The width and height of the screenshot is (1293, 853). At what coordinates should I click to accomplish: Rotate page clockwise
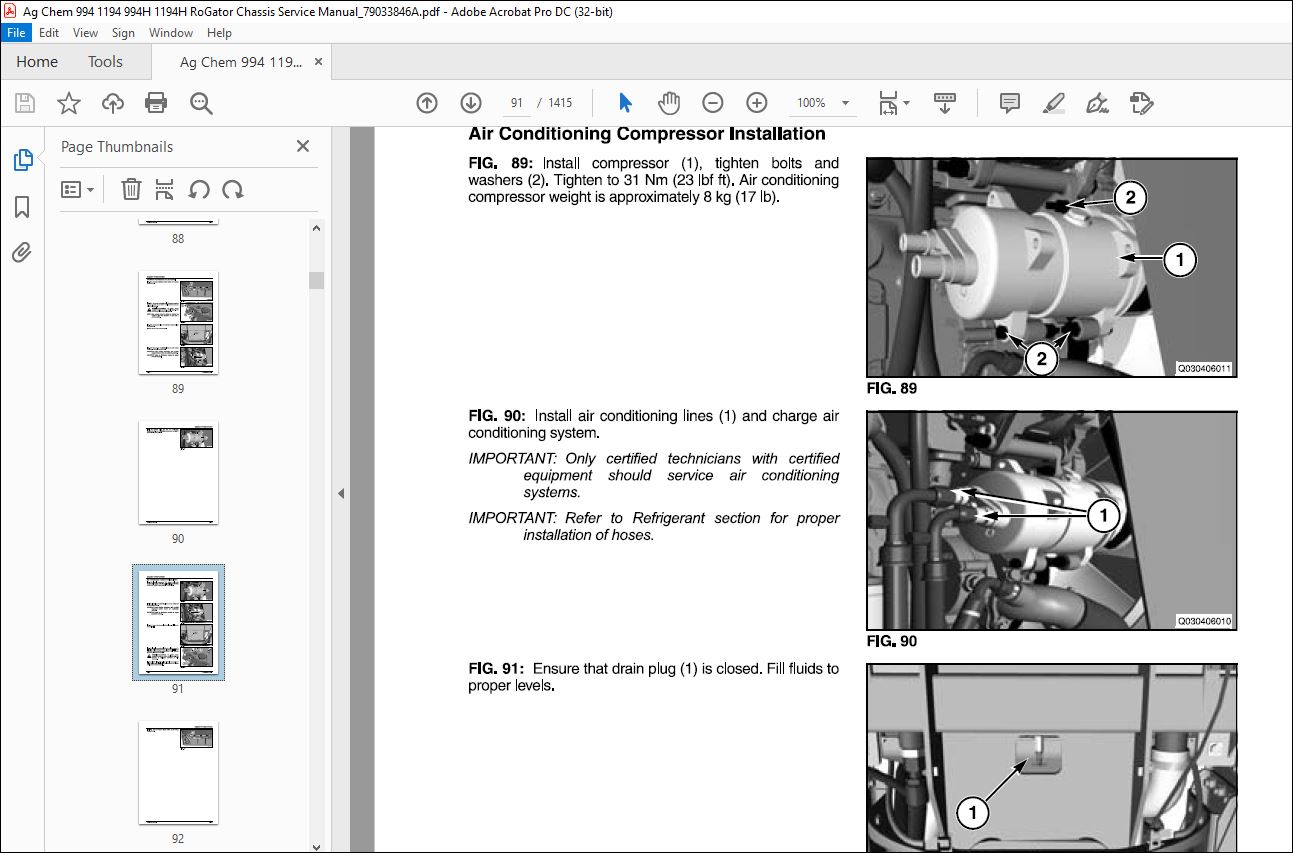coord(233,189)
